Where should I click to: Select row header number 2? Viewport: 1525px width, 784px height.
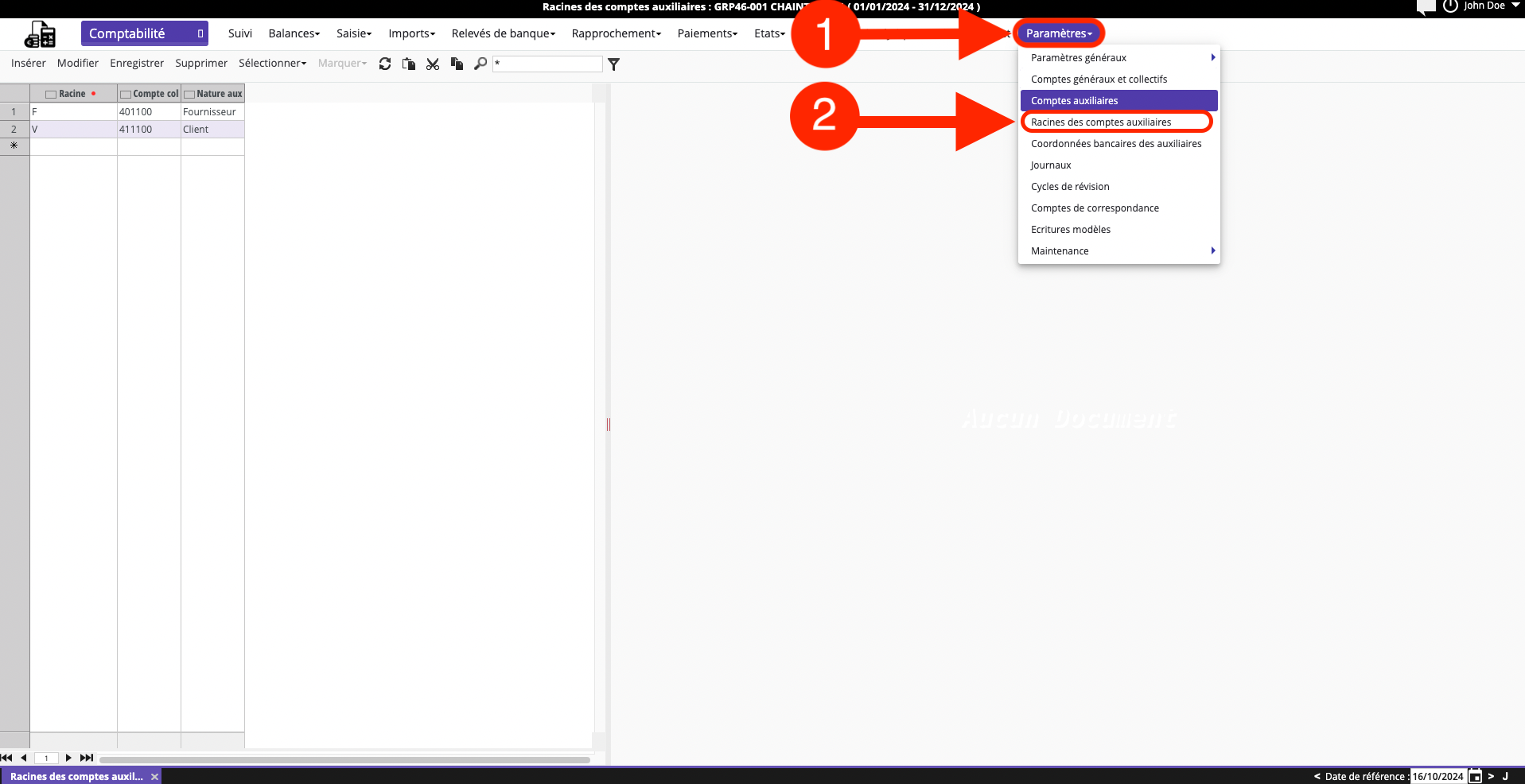tap(14, 129)
